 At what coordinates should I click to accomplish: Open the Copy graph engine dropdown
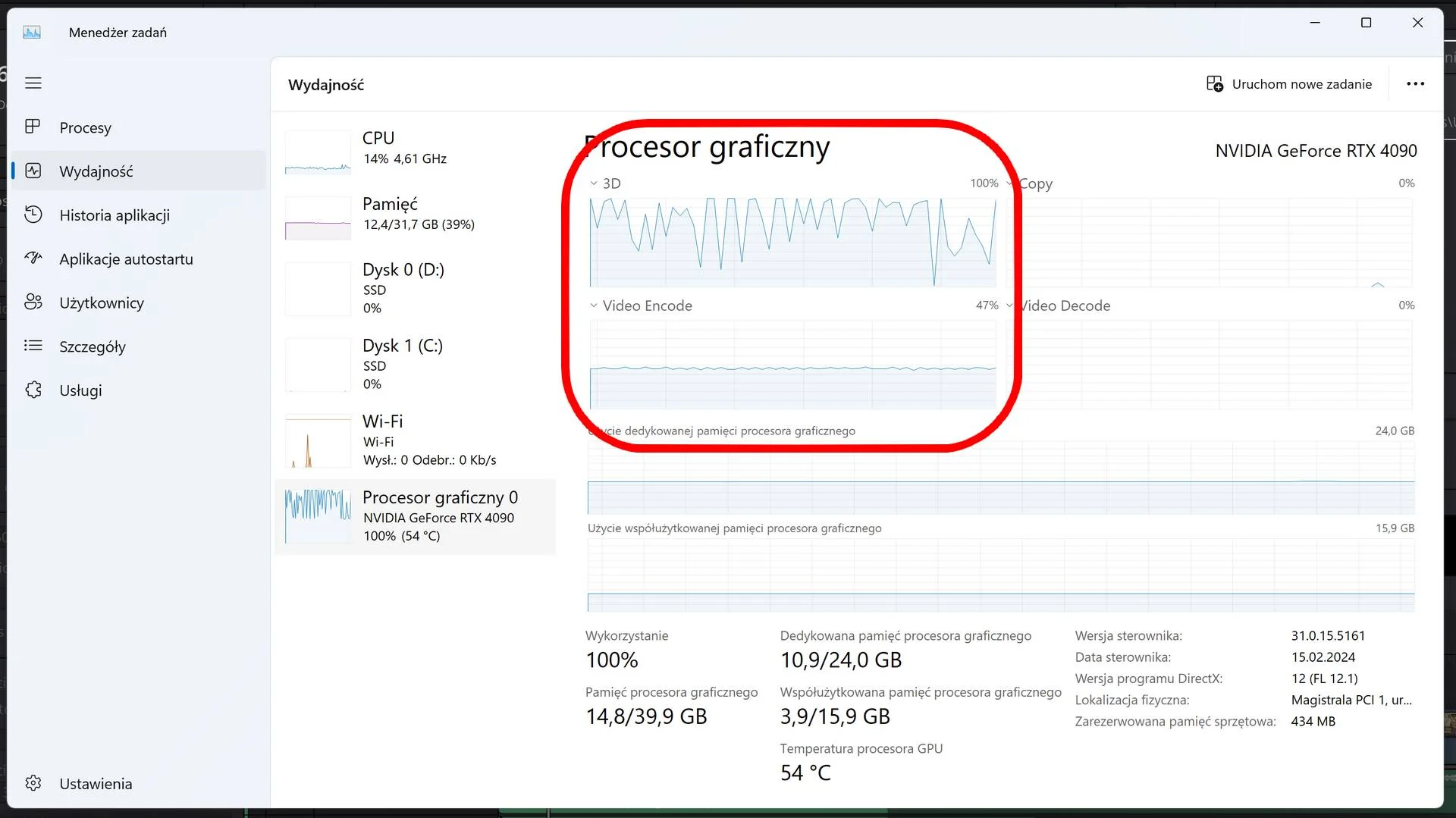(1010, 183)
